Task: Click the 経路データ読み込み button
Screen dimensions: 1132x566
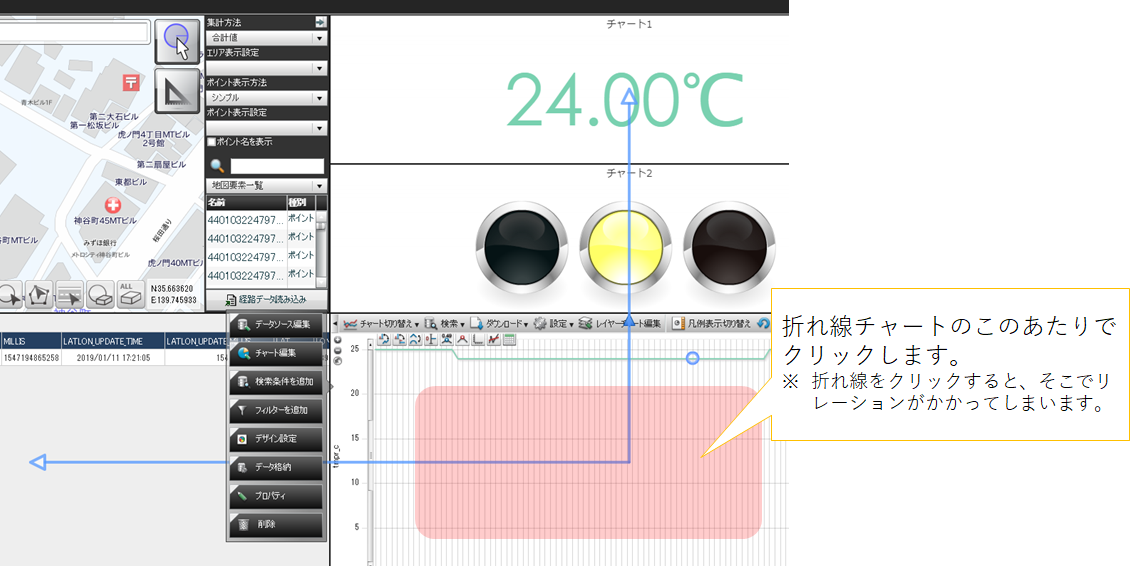Action: (x=266, y=299)
